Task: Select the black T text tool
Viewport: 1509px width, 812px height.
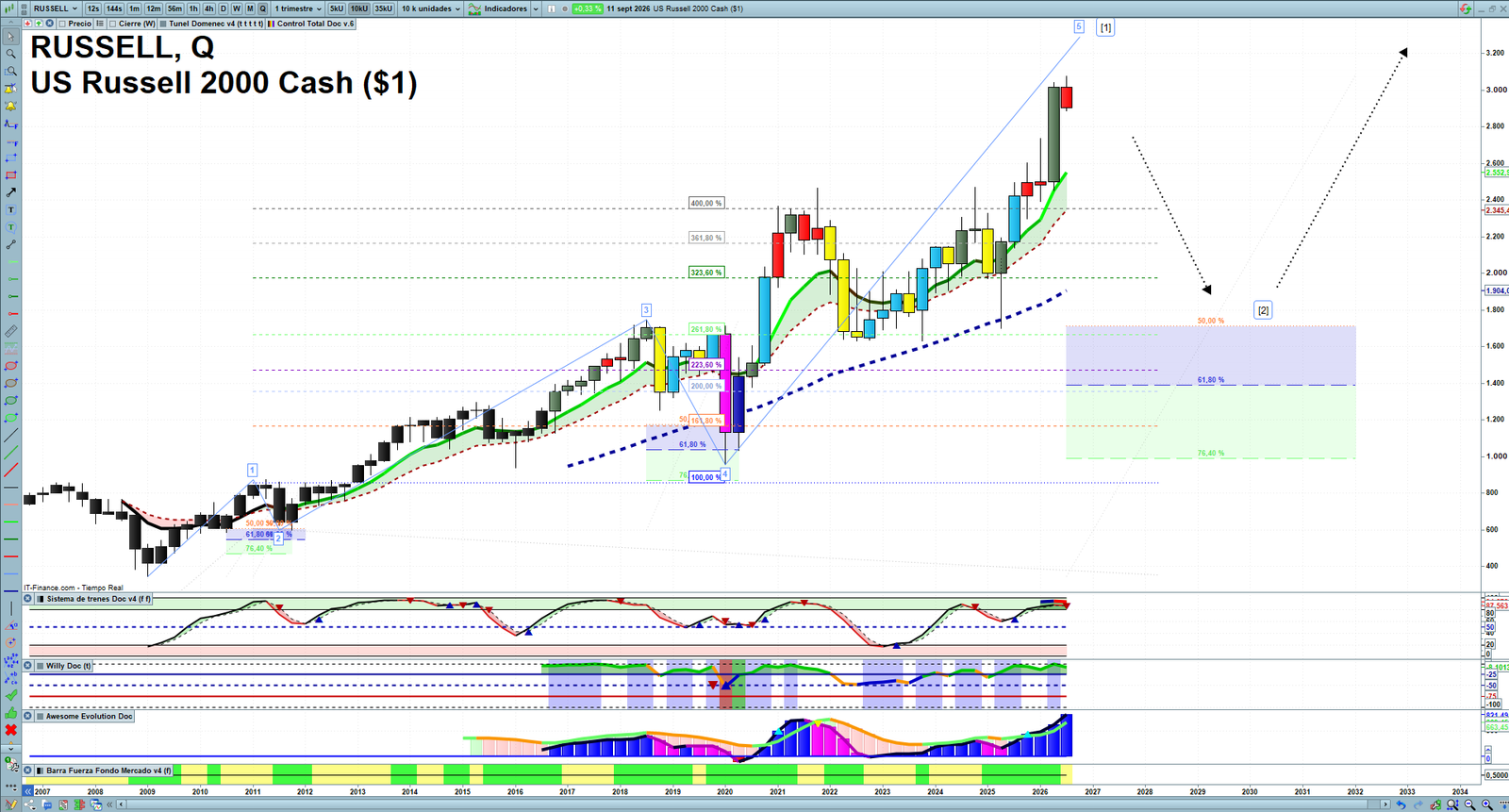Action: [11, 210]
